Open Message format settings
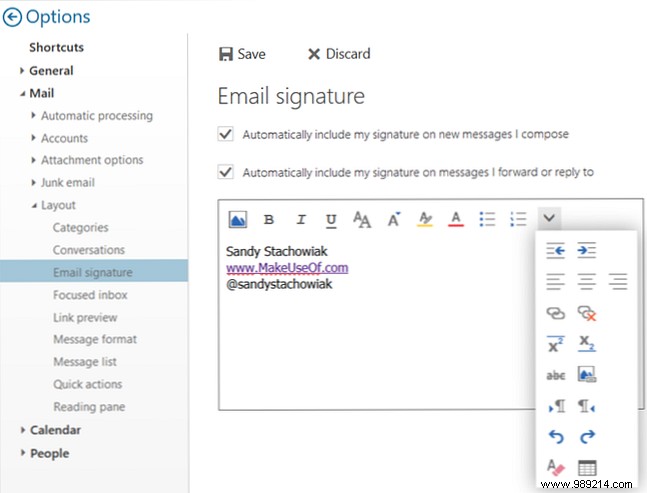Image resolution: width=647 pixels, height=493 pixels. point(95,339)
